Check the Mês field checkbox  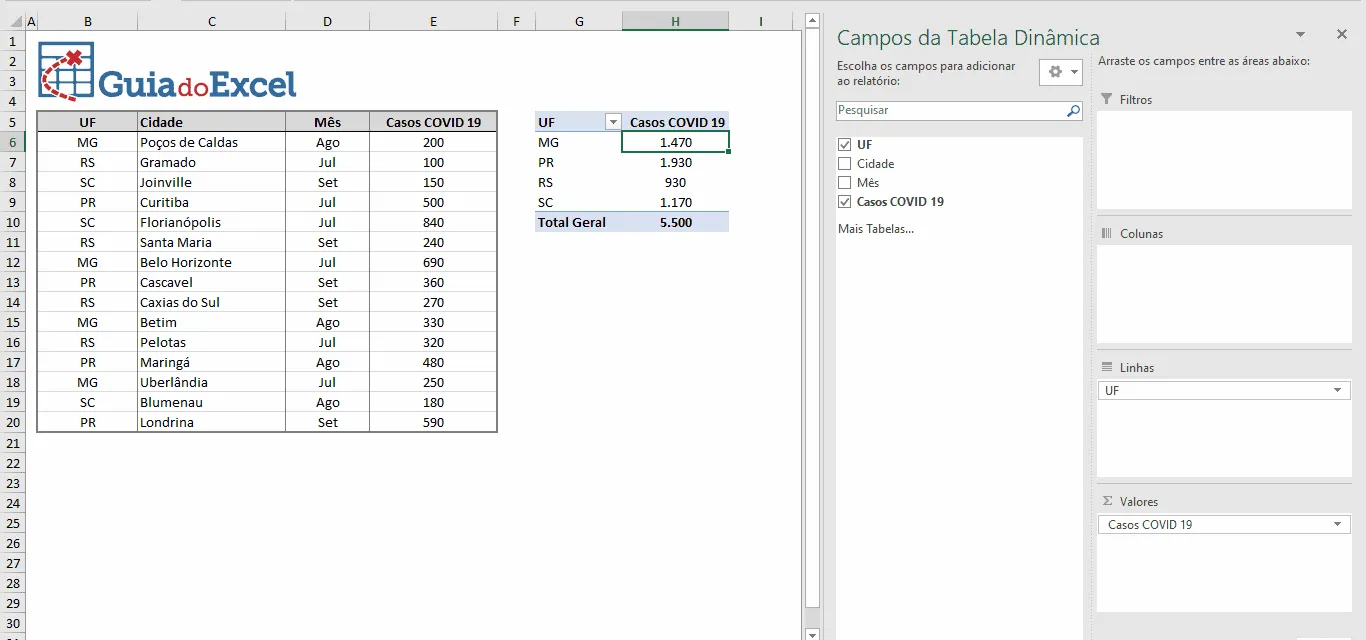pyautogui.click(x=845, y=183)
